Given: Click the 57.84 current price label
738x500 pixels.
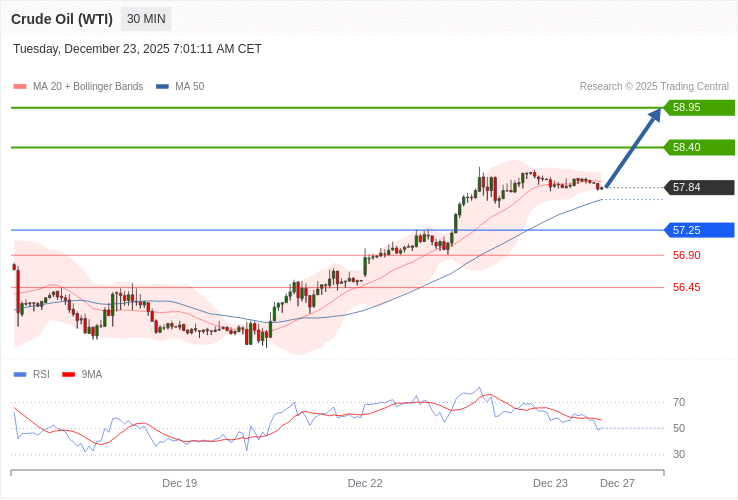Looking at the screenshot, I should pos(699,187).
